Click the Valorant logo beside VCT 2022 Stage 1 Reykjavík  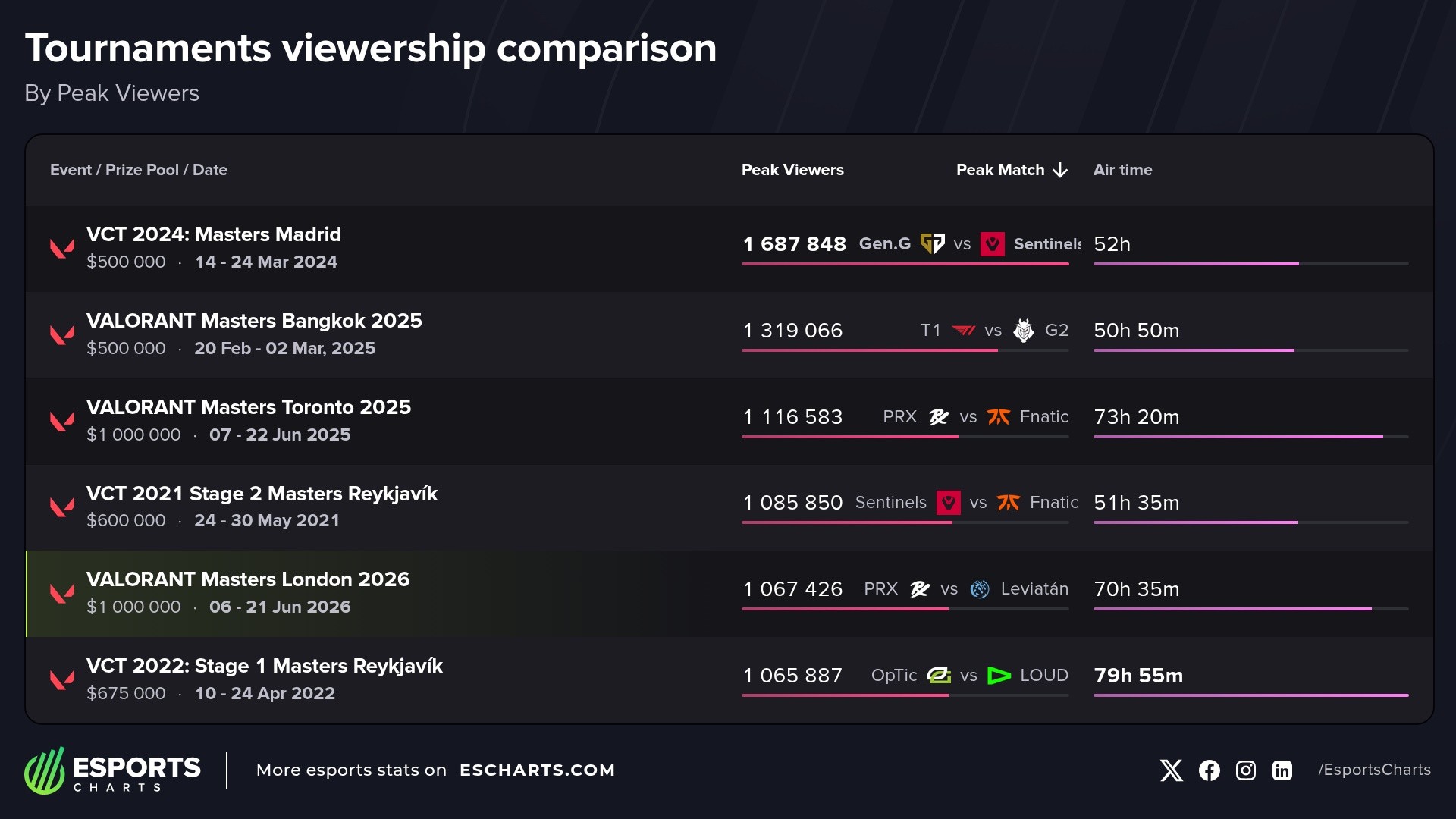[62, 679]
